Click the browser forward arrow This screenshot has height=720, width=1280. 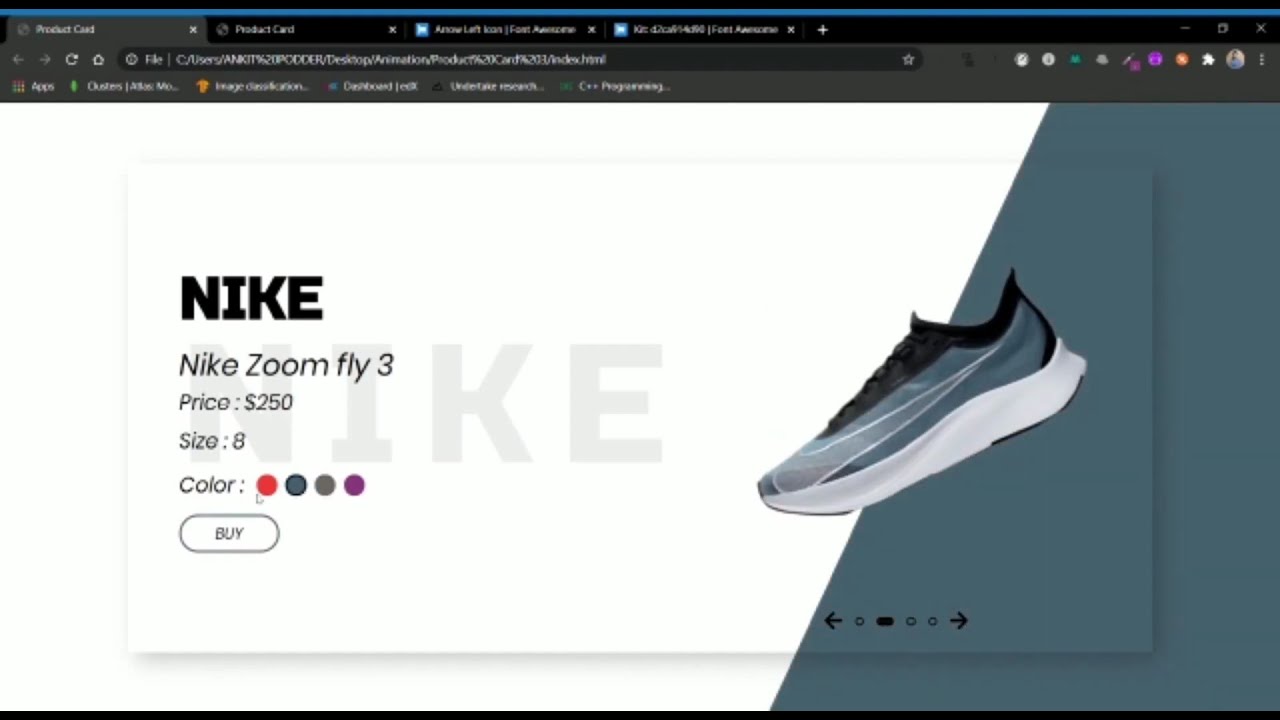point(44,60)
